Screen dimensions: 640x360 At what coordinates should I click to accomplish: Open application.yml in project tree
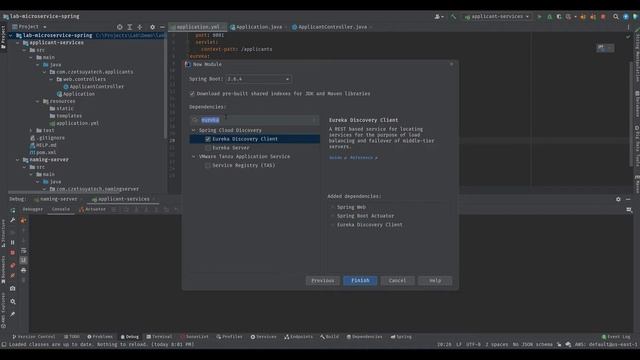pos(74,123)
